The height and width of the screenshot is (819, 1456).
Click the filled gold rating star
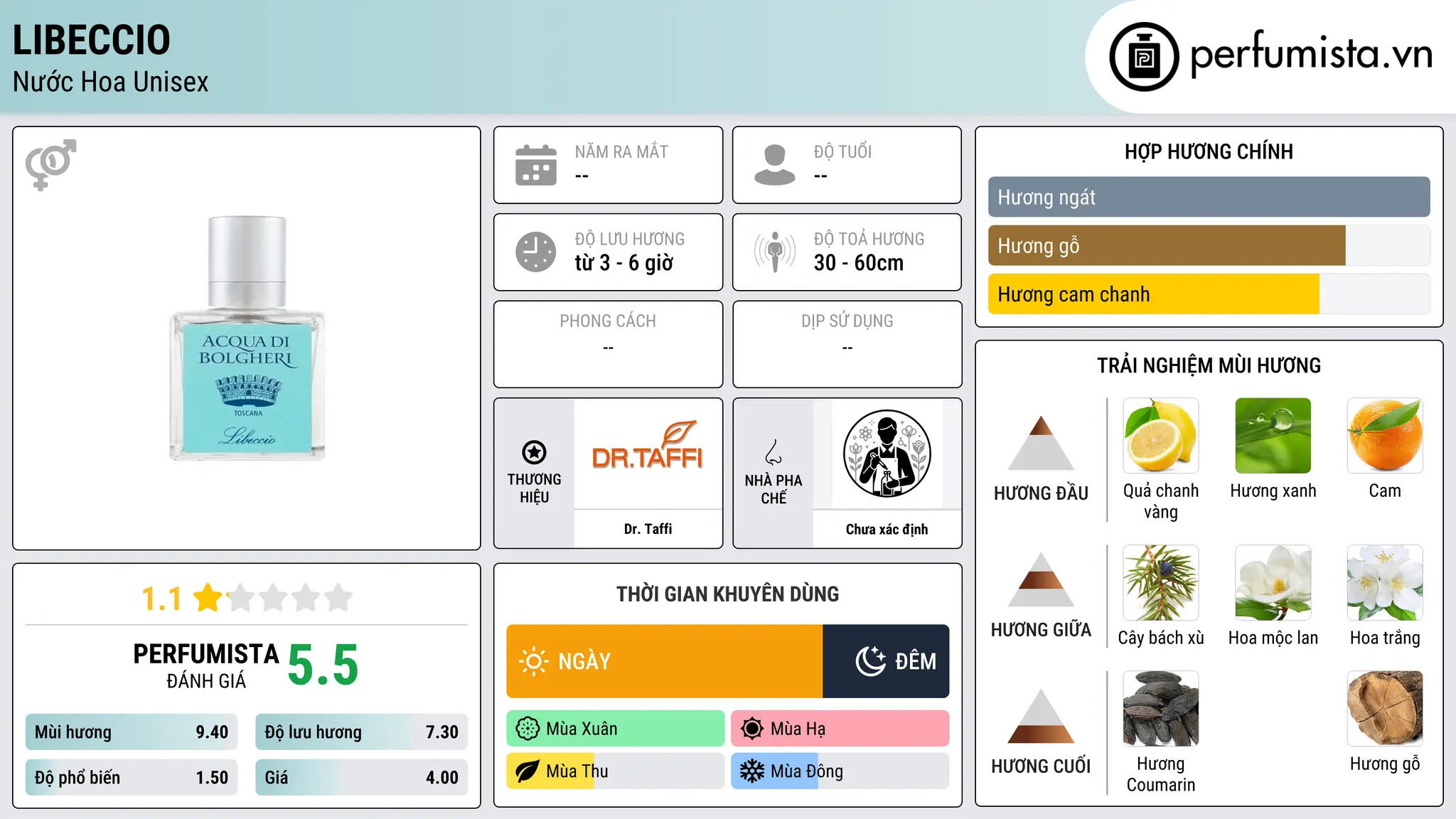coord(208,597)
